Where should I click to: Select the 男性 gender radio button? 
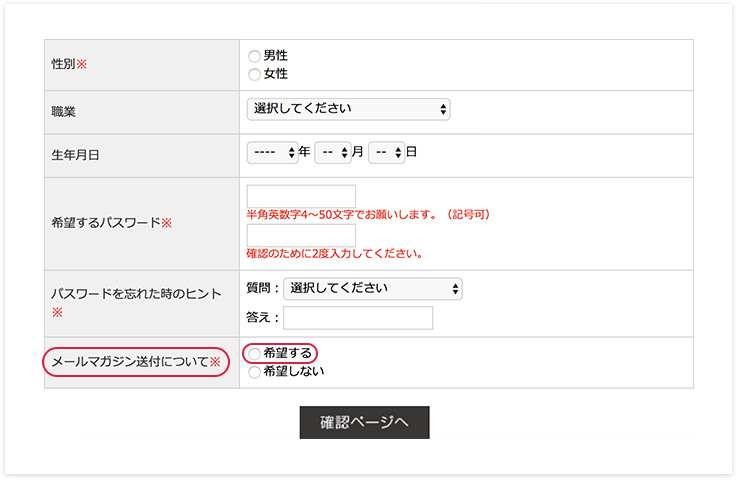click(x=254, y=56)
